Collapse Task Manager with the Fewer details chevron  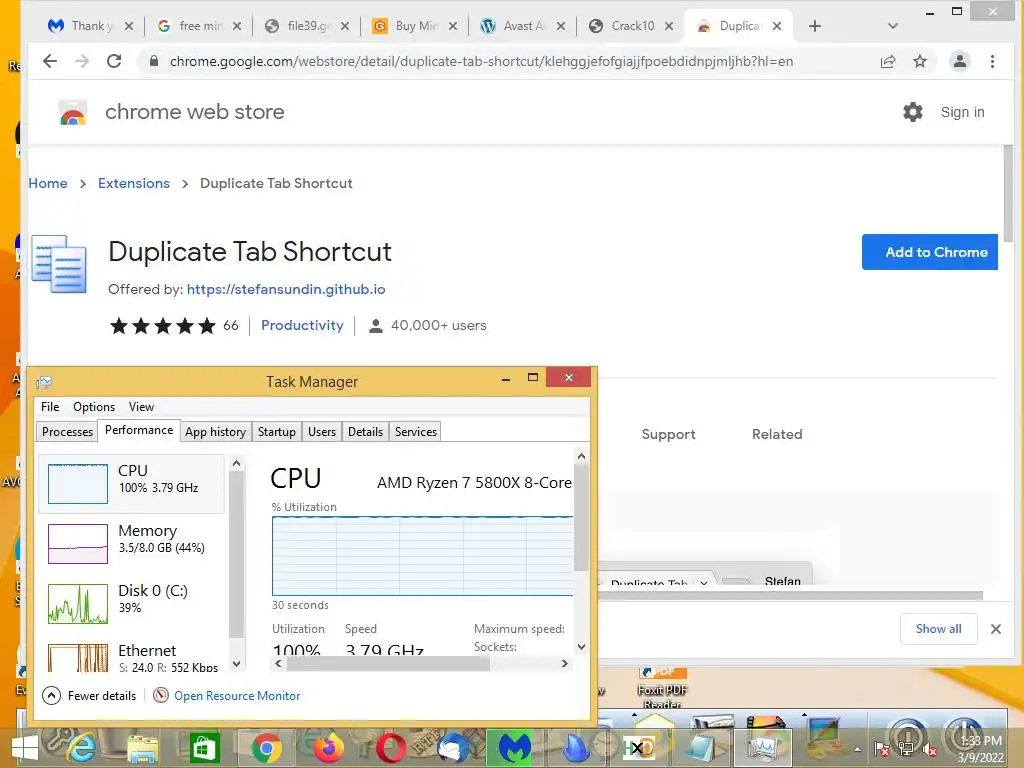(52, 696)
